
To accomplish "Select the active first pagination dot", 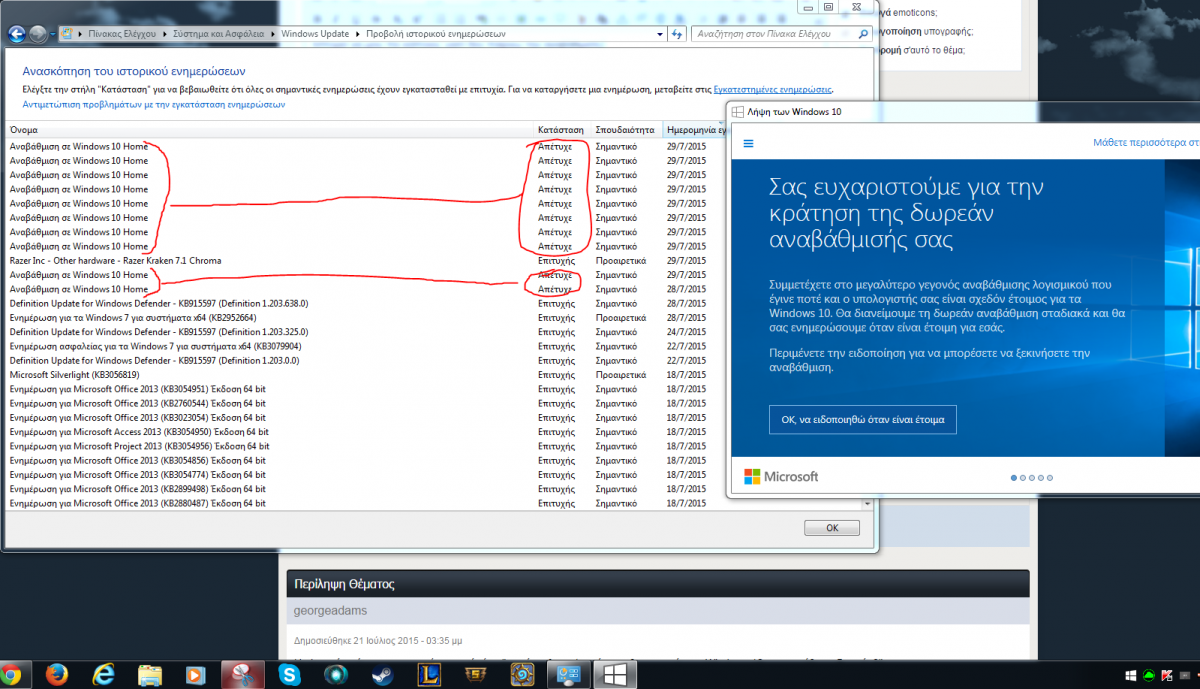I will (1013, 478).
